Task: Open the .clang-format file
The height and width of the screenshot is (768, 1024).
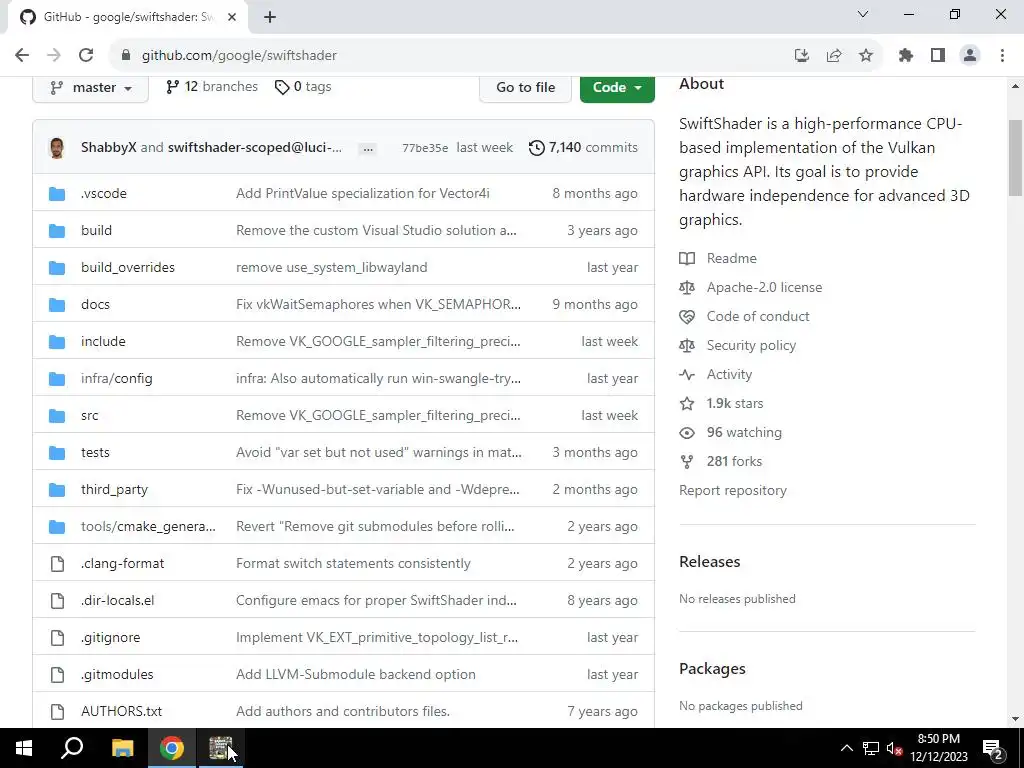Action: [x=123, y=564]
